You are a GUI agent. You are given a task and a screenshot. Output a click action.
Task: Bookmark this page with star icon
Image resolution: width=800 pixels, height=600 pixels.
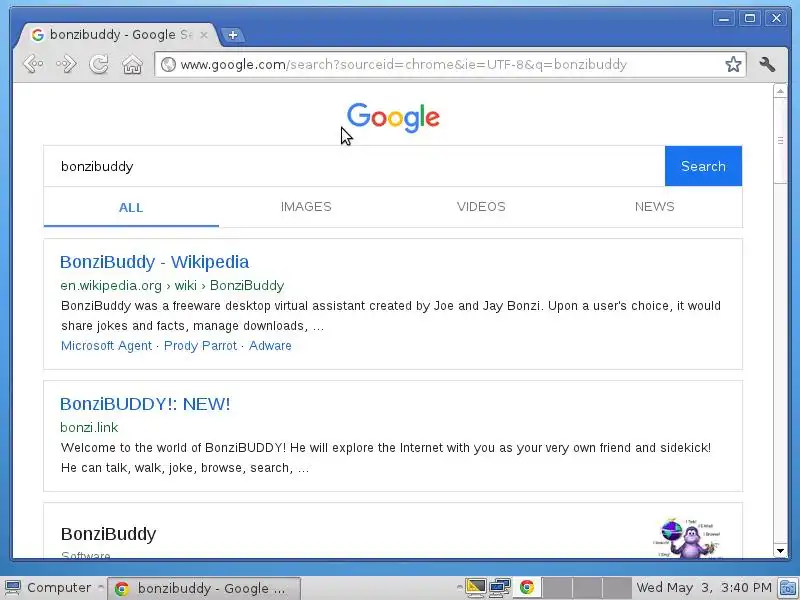point(733,64)
